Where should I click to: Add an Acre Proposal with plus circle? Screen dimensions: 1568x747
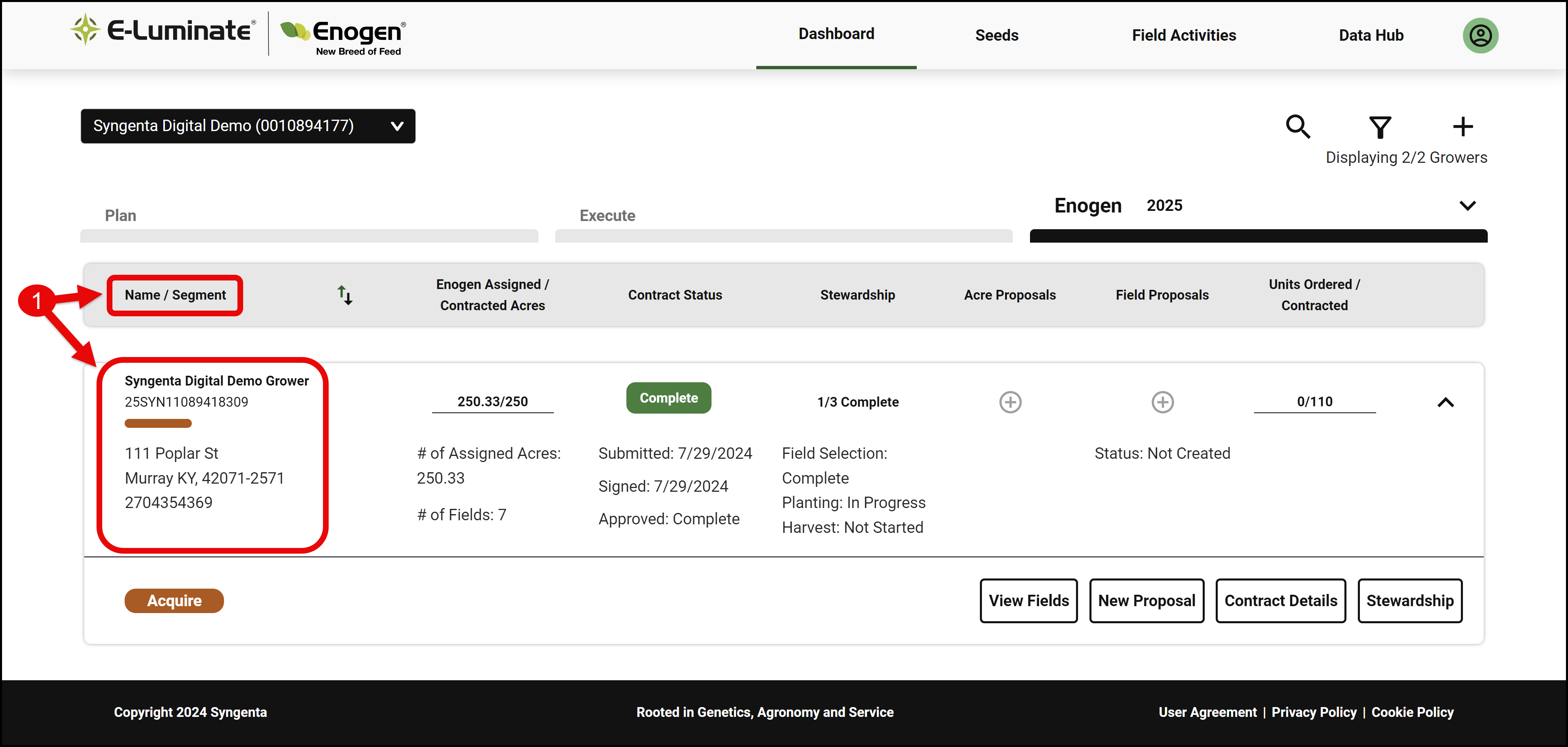click(1010, 402)
